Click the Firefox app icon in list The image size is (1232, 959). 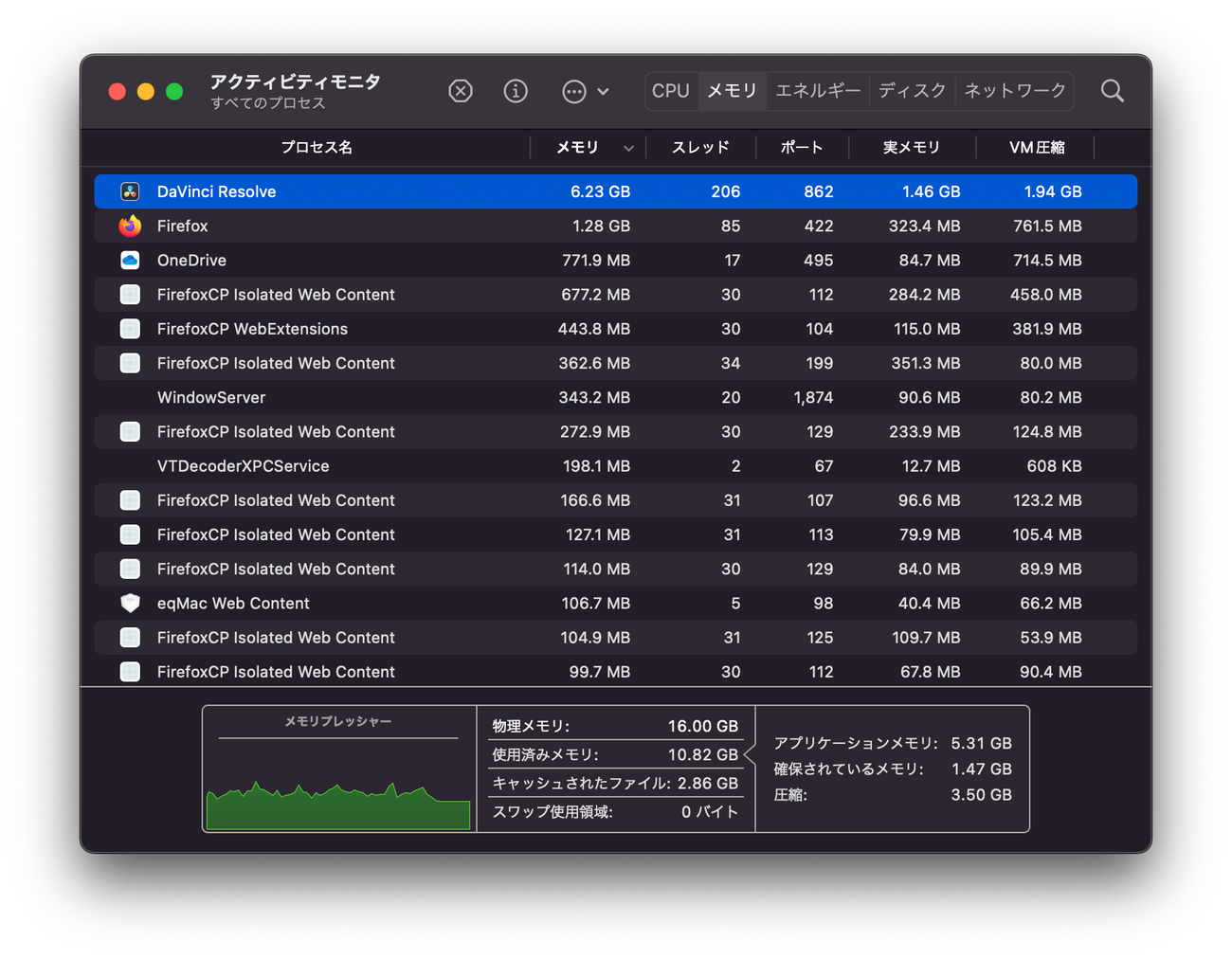(x=130, y=226)
